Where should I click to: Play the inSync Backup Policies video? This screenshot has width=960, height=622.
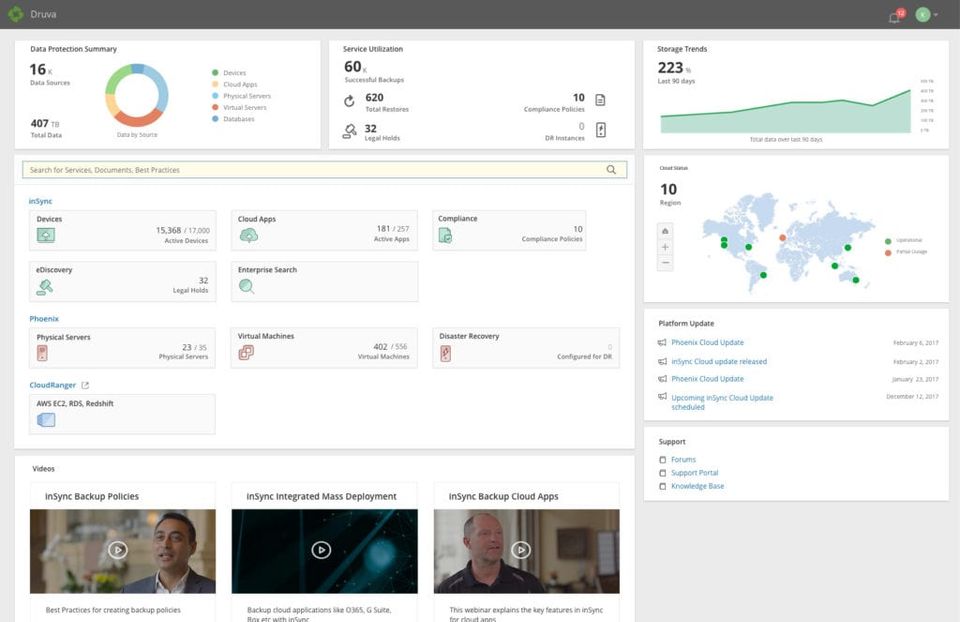118,550
